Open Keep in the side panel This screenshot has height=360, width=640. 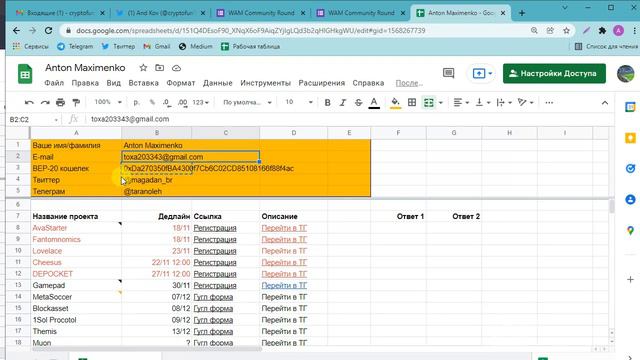(x=630, y=138)
